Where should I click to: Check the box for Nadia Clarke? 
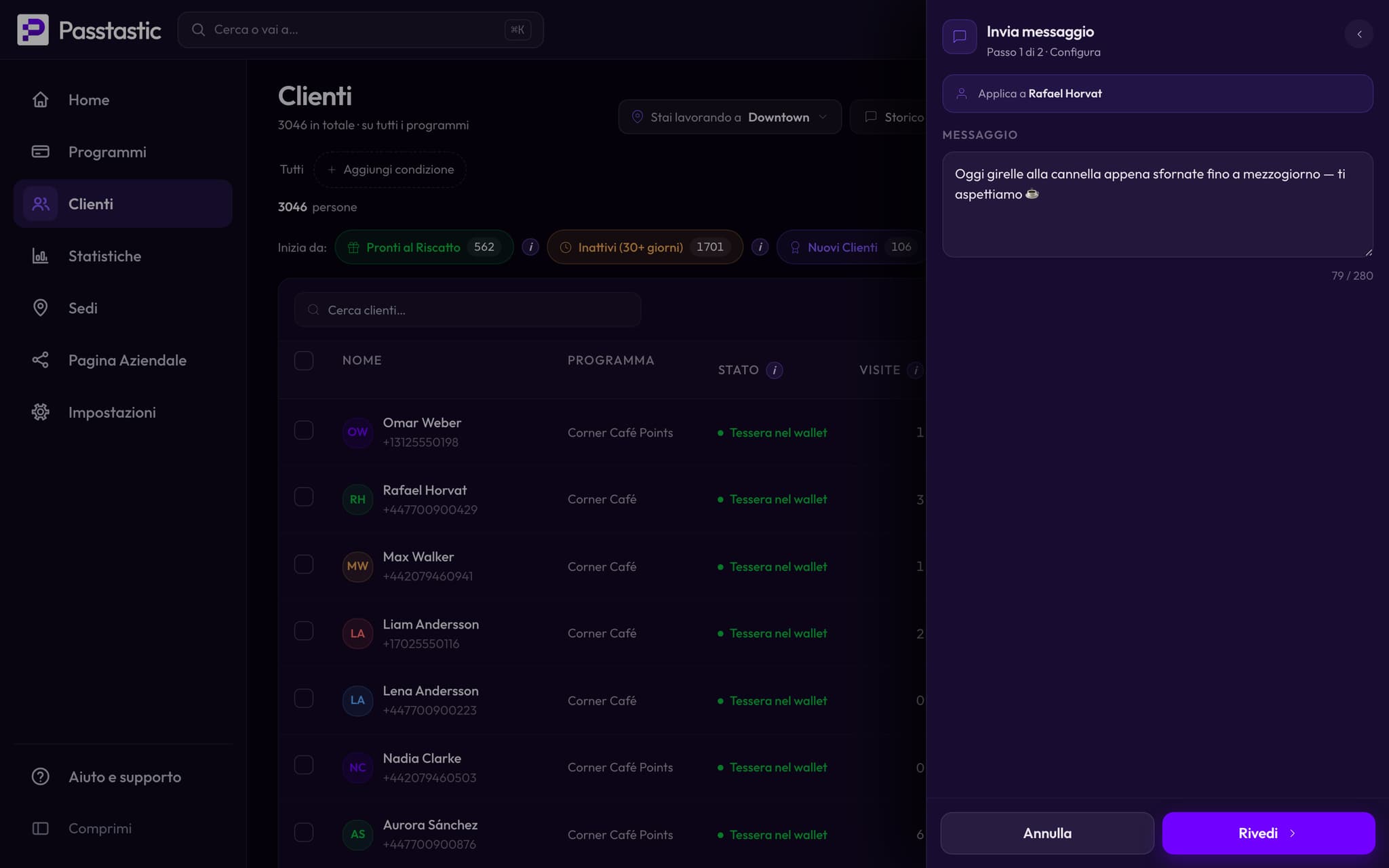(x=304, y=765)
